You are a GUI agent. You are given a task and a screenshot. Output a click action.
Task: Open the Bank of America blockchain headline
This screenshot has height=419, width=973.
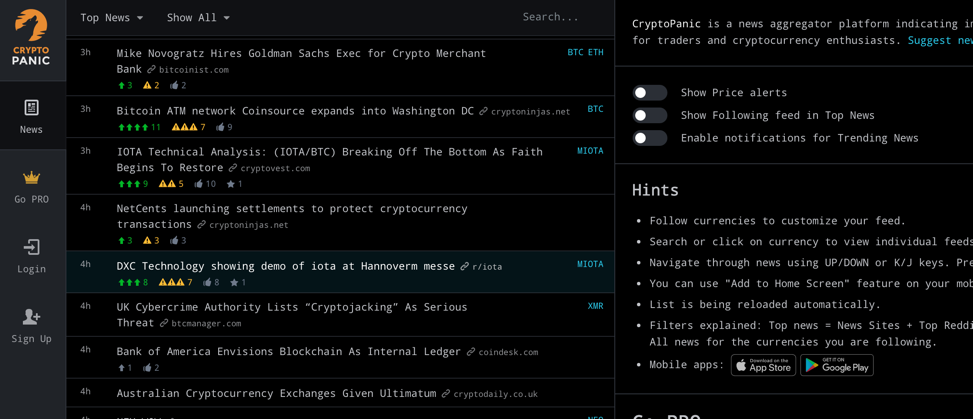coord(288,352)
